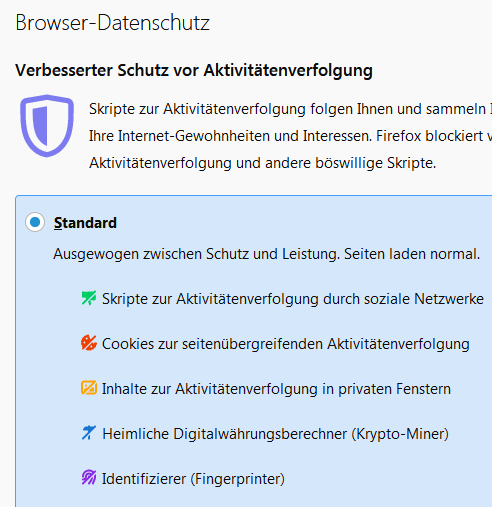Screen dimensions: 492x507
Task: Click 'Verbesserter Schutz vor Aktivitätenverfolgung' heading
Action: pos(194,71)
